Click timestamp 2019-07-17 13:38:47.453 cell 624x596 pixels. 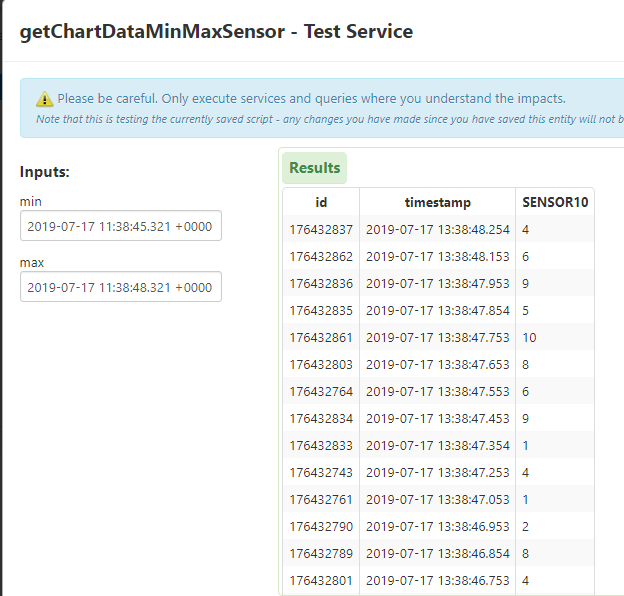437,419
